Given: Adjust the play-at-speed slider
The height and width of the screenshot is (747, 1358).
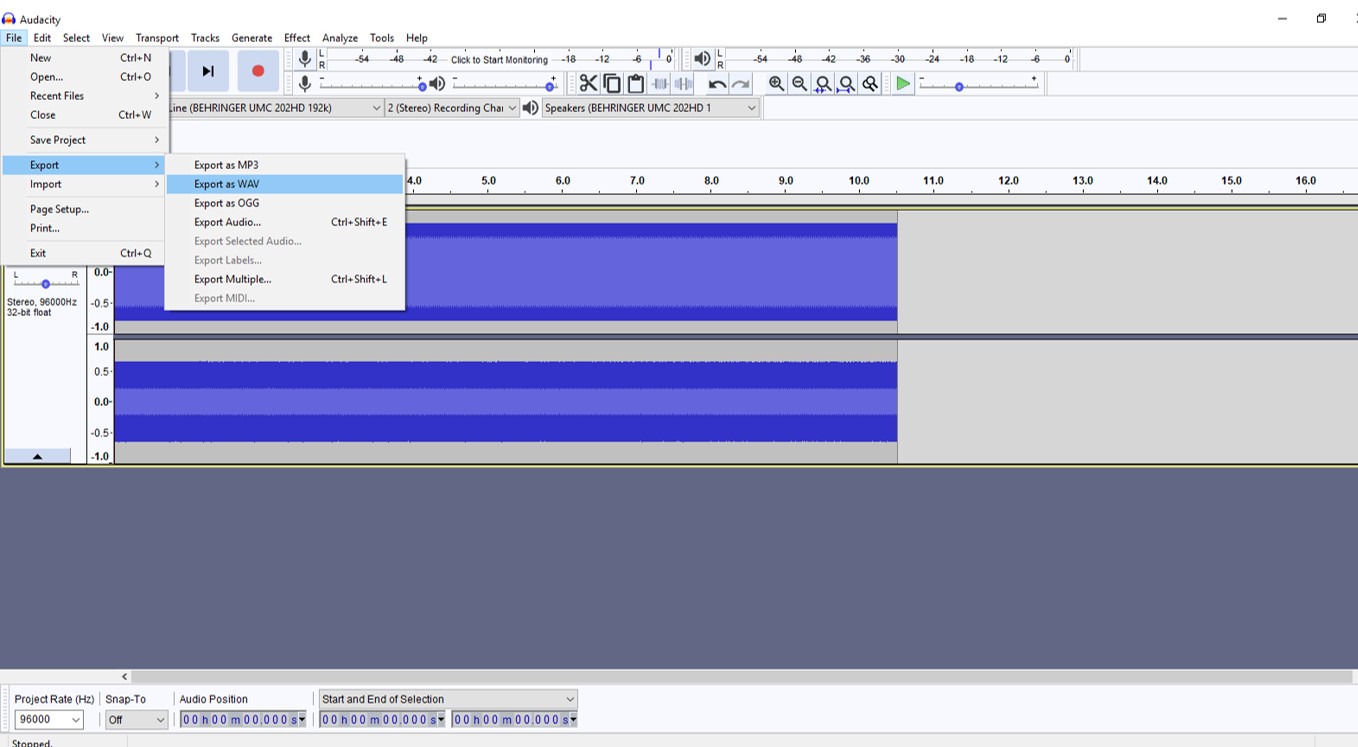Looking at the screenshot, I should [x=978, y=86].
